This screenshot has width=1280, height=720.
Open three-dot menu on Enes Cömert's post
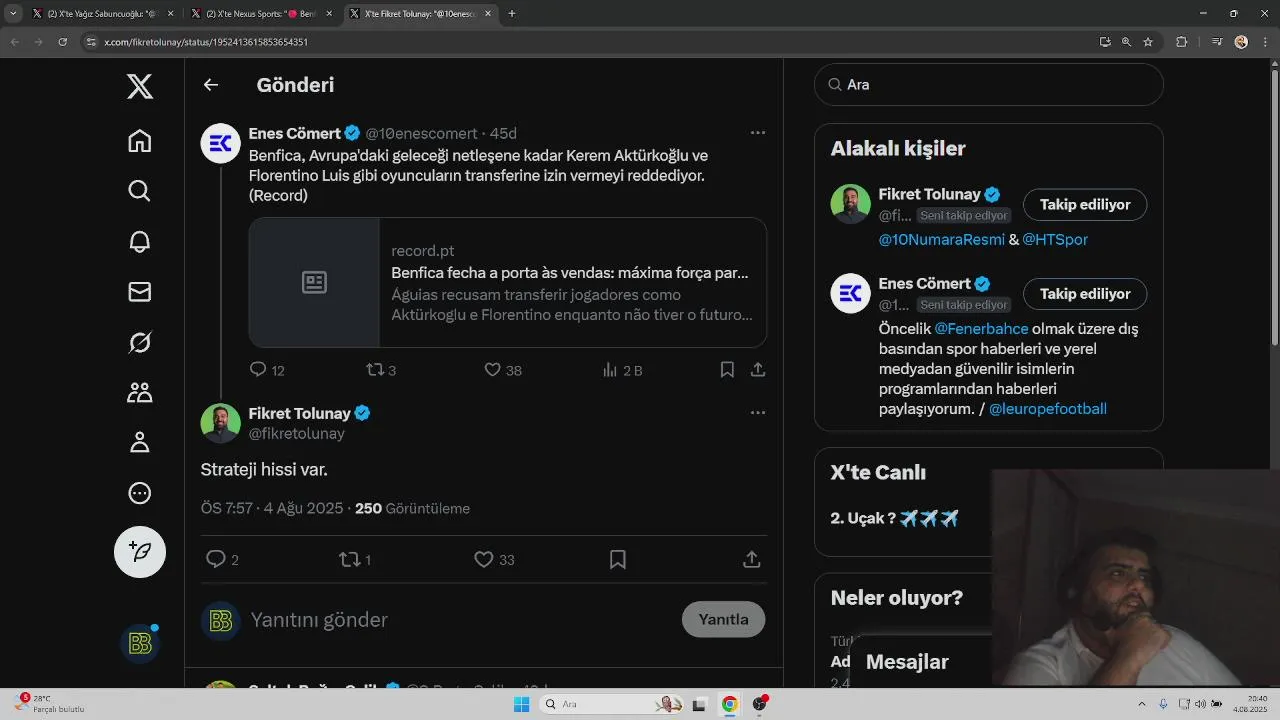tap(758, 133)
